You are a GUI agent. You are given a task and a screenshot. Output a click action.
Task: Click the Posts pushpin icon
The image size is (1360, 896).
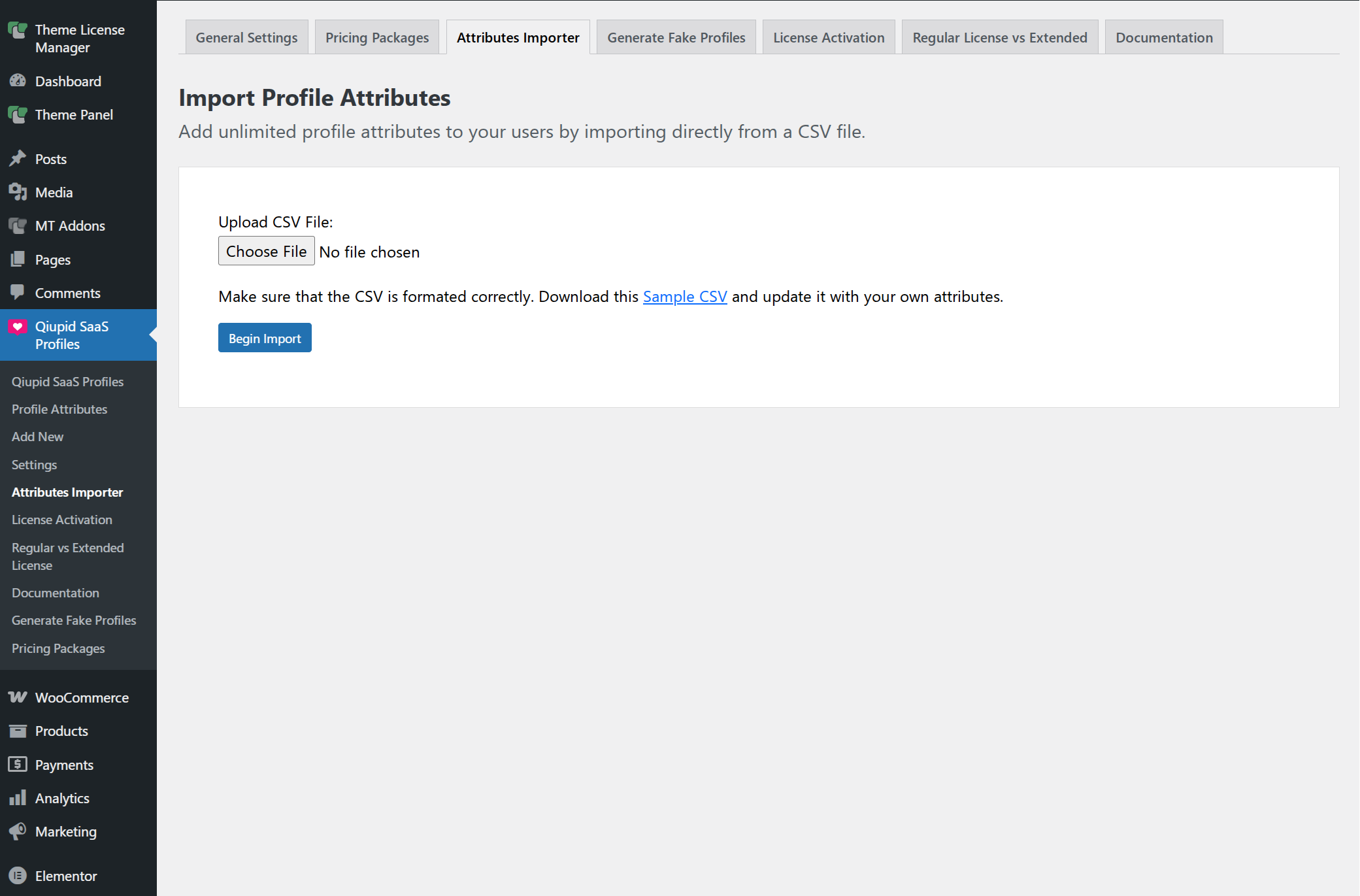(x=18, y=159)
